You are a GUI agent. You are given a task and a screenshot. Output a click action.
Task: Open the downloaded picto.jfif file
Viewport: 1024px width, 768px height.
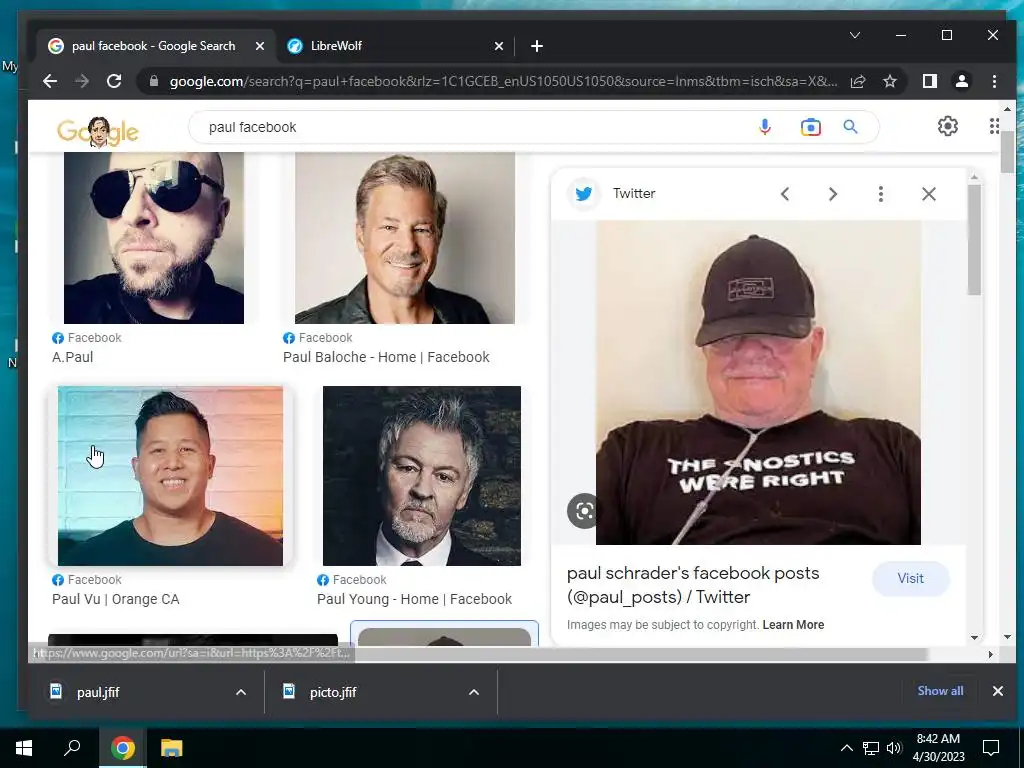pyautogui.click(x=333, y=692)
